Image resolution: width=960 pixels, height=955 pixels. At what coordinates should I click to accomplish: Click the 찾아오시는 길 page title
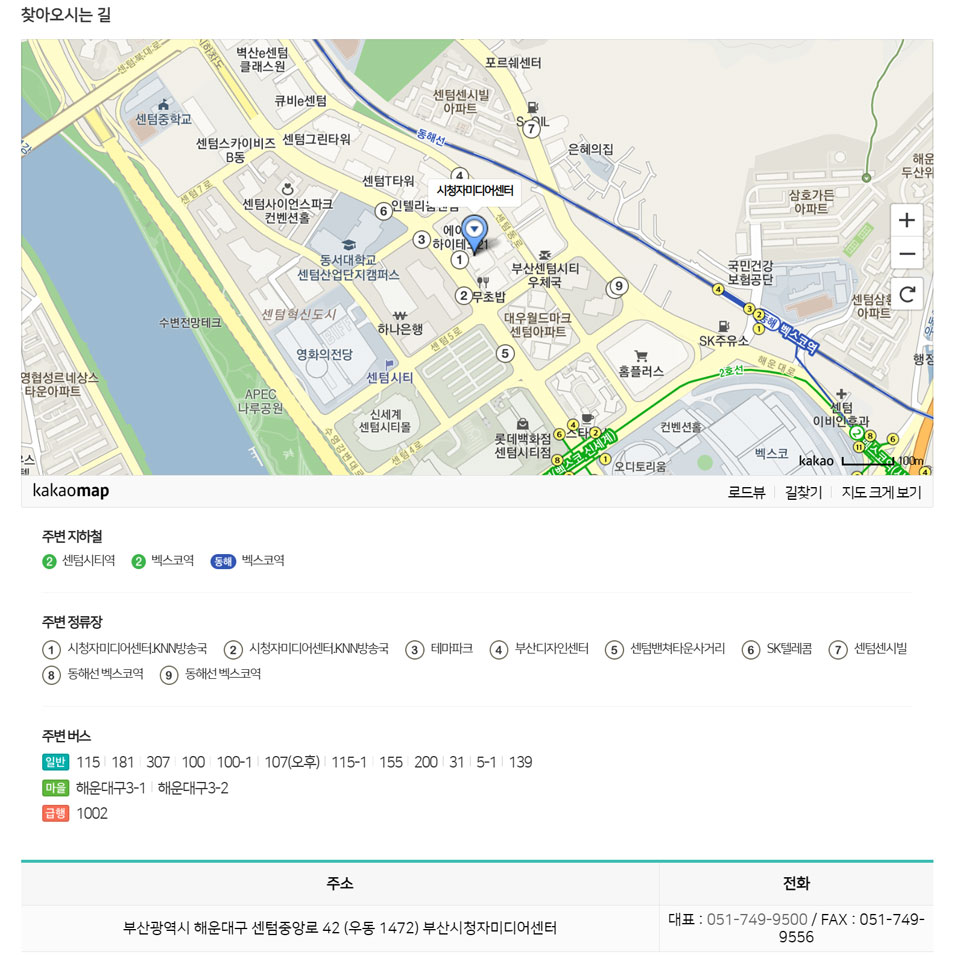[66, 14]
